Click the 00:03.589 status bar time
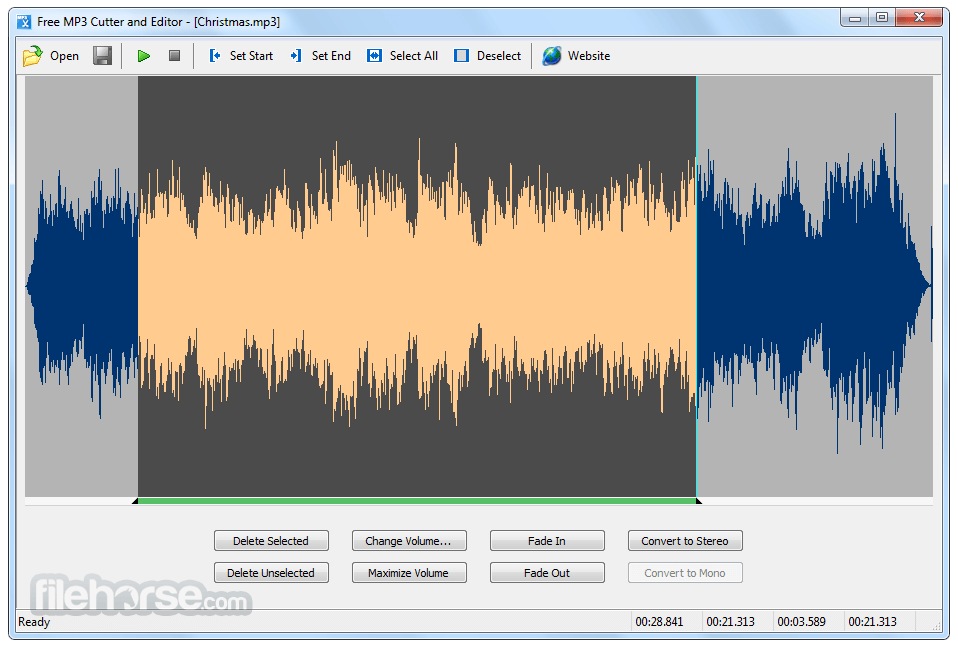 point(801,622)
